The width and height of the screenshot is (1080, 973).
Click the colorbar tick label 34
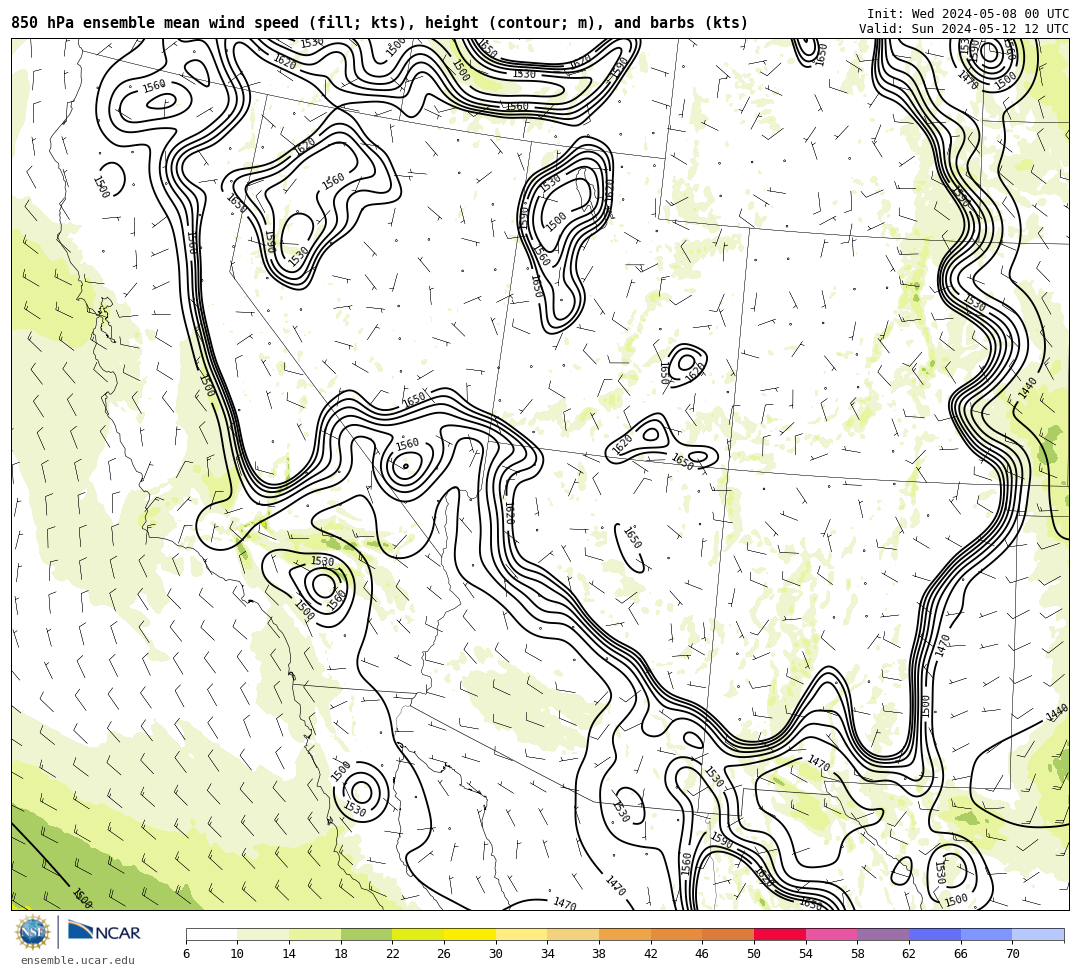click(548, 954)
